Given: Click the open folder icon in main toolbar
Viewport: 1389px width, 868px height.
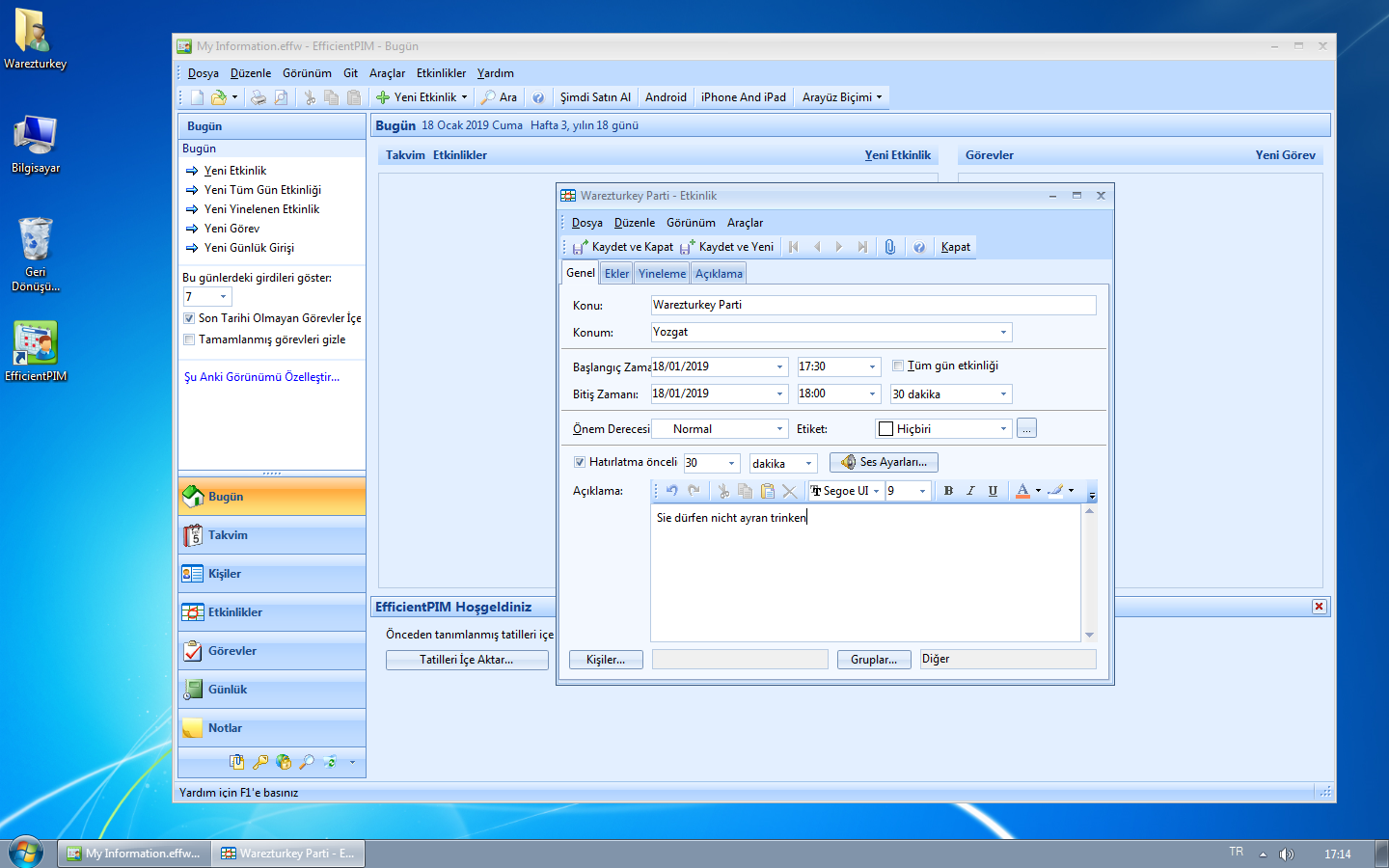Looking at the screenshot, I should 219,97.
